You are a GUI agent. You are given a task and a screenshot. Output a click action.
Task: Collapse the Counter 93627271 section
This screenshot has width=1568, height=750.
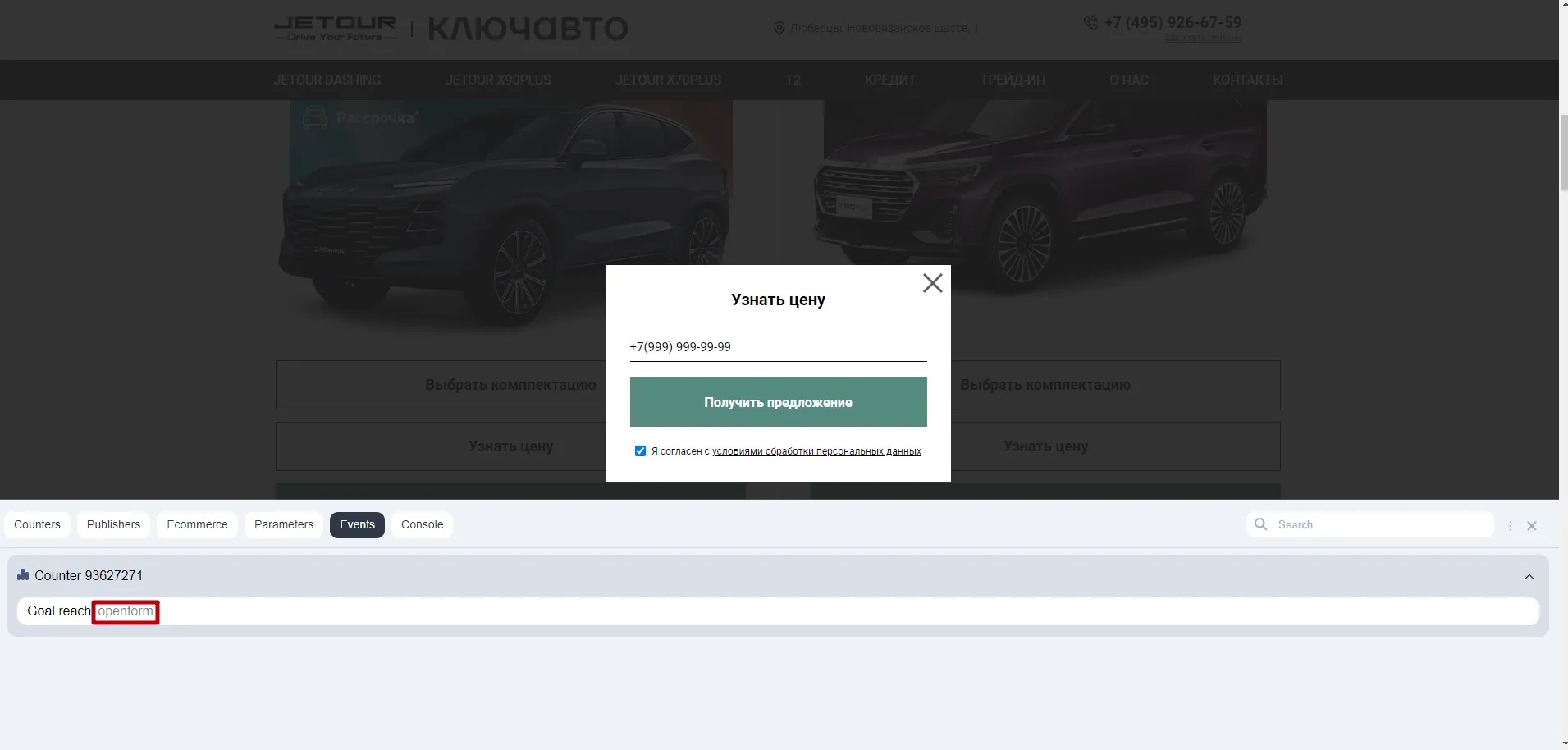pos(1529,577)
